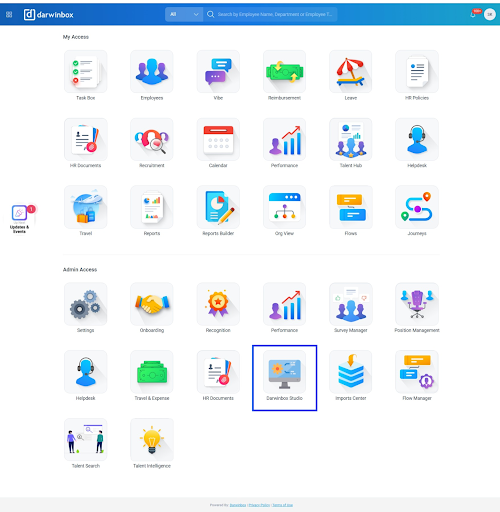Viewport: 500px width, 512px height.
Task: Open the Talent Hub icon
Action: (x=351, y=139)
